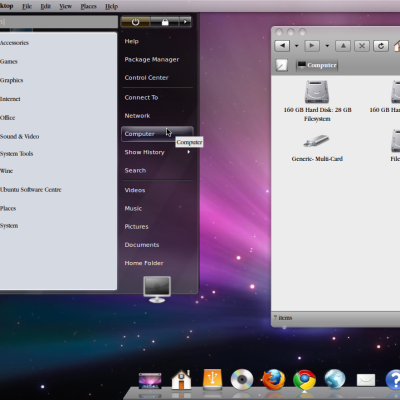Toggle the location edit pencil button

(282, 65)
